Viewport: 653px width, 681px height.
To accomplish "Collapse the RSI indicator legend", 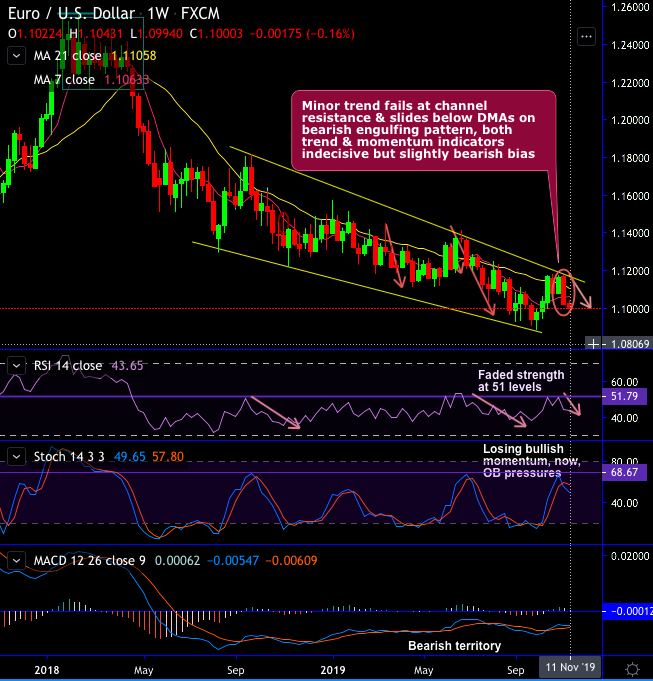I will click(16, 366).
